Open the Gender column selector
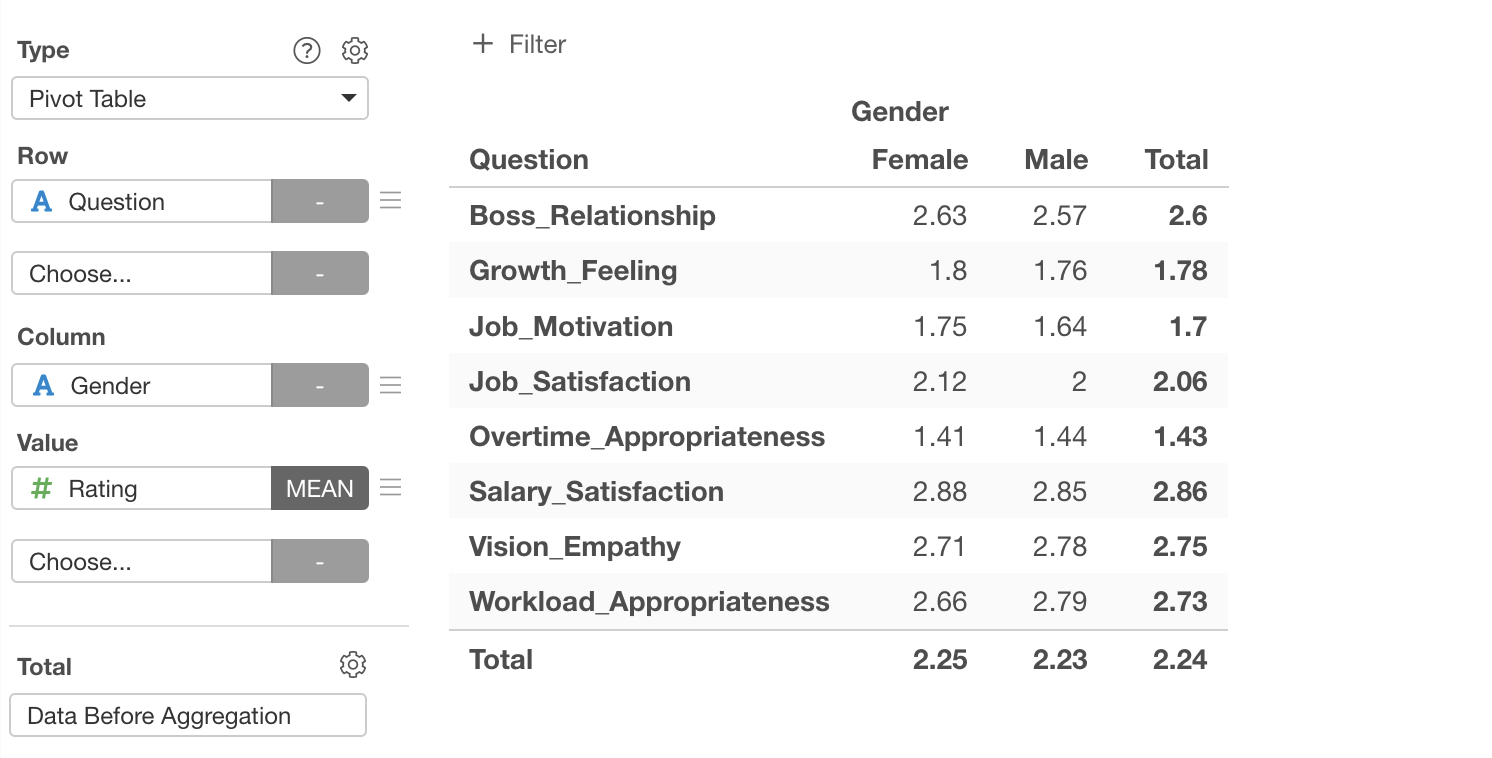1492x758 pixels. point(142,386)
